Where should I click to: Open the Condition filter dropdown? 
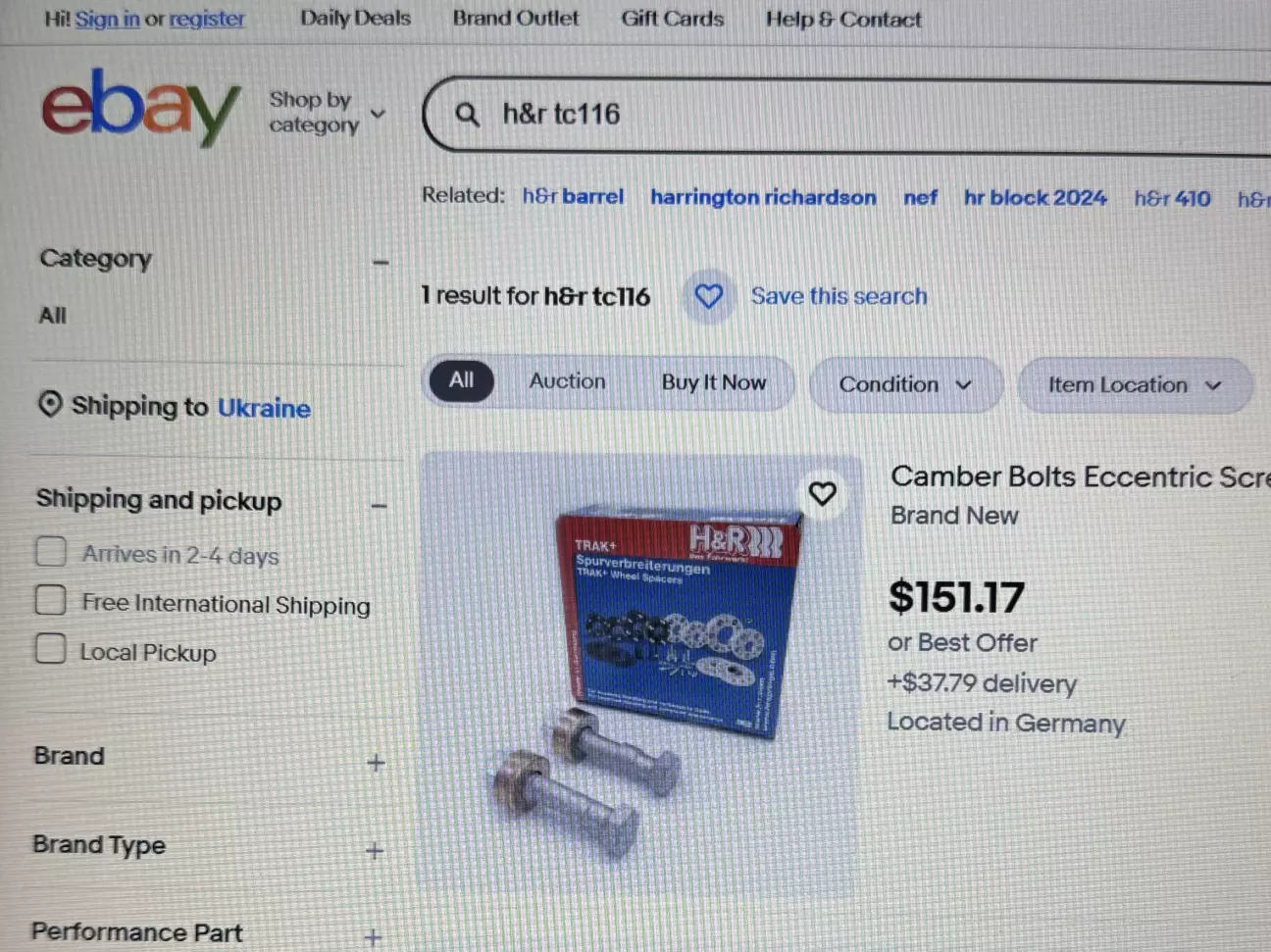click(904, 384)
